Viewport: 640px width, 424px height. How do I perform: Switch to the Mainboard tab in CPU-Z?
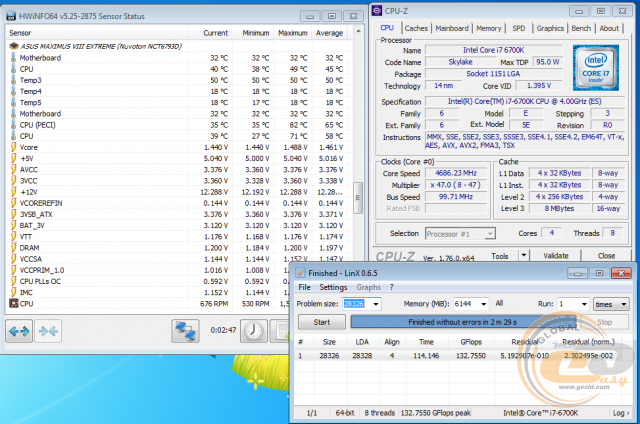point(452,28)
